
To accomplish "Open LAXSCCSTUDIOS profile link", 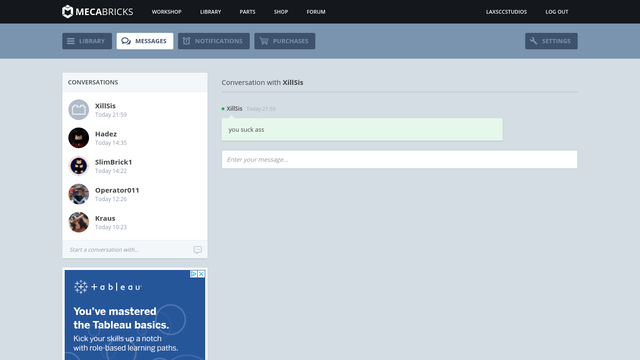I will coord(506,12).
